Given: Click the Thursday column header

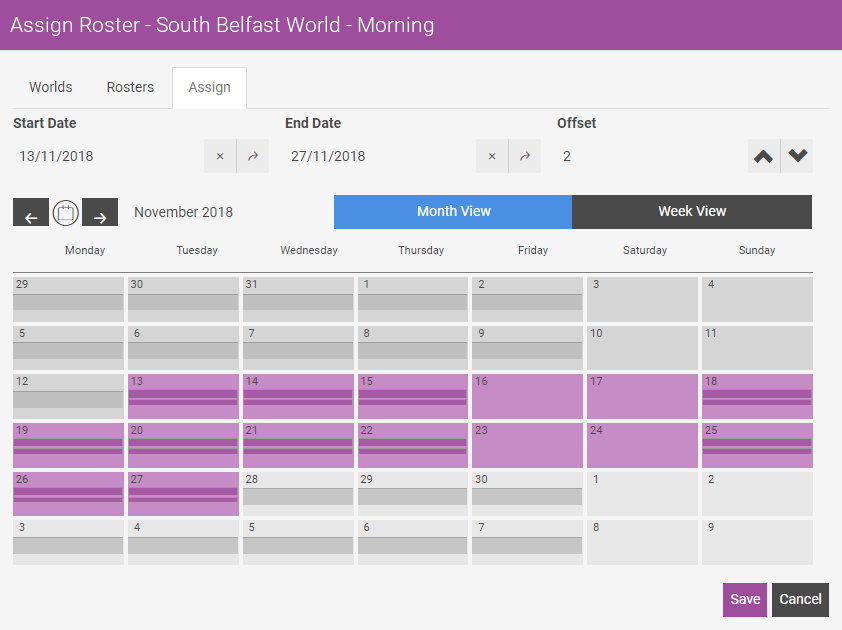Looking at the screenshot, I should pyautogui.click(x=421, y=250).
